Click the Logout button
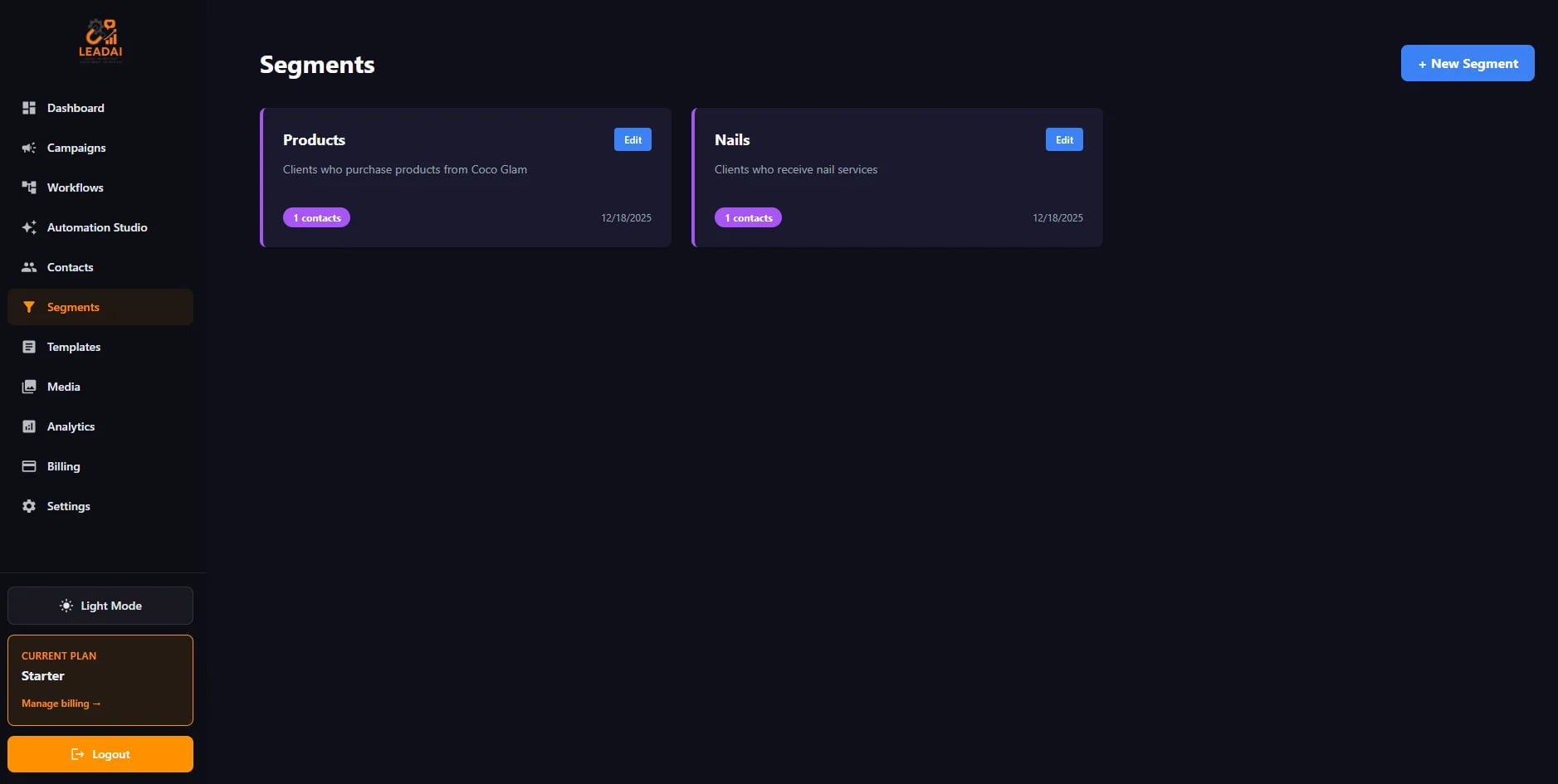 pos(100,753)
